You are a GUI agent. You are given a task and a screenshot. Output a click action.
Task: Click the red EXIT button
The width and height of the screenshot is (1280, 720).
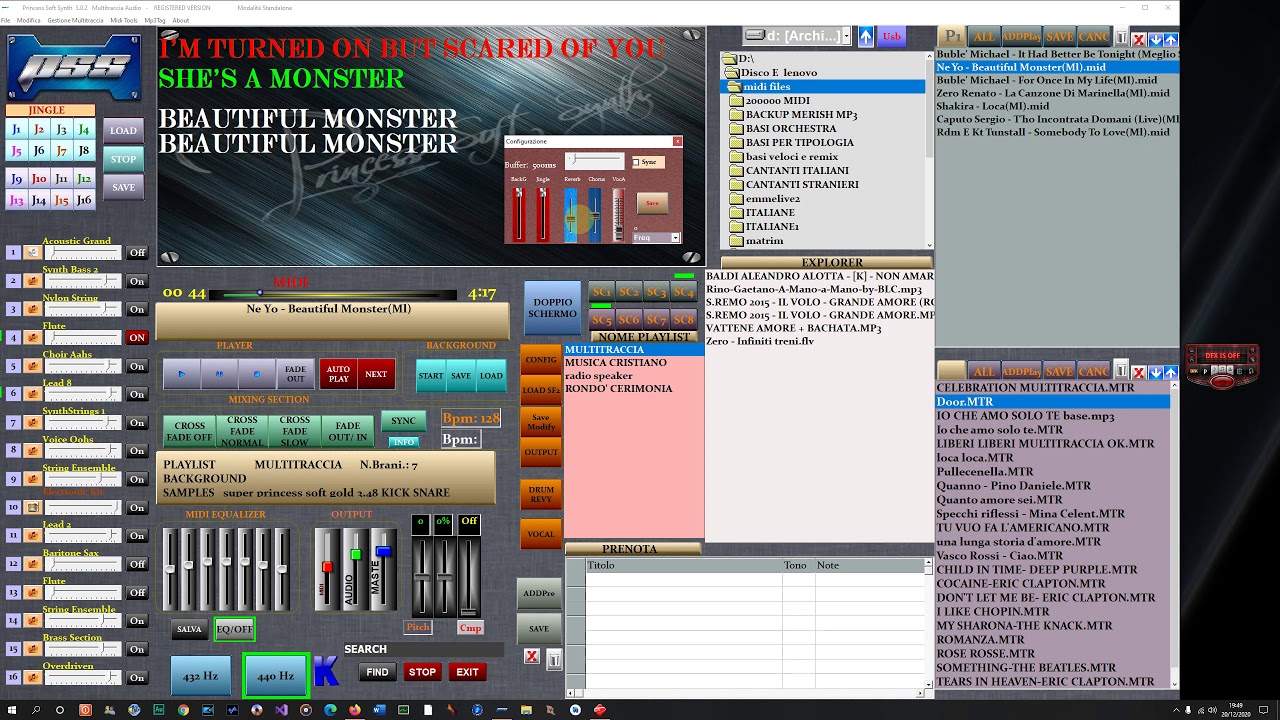467,672
